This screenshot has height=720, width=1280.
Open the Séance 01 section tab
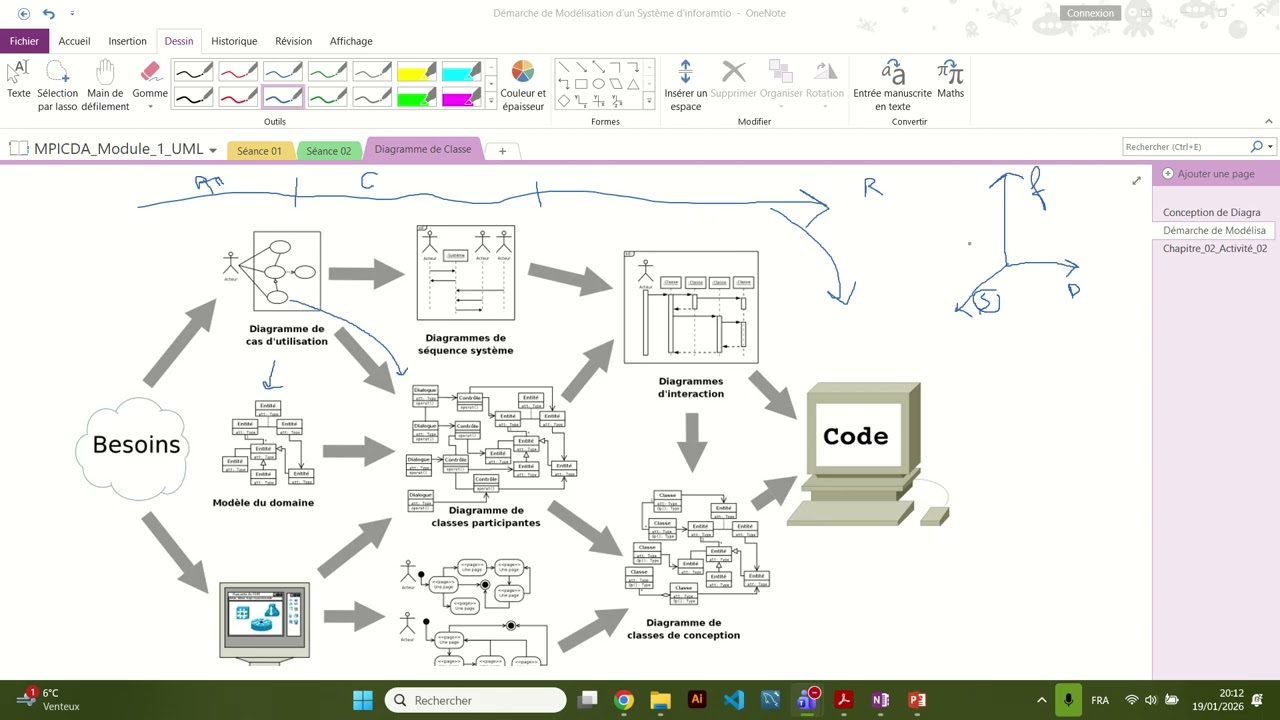pyautogui.click(x=259, y=151)
